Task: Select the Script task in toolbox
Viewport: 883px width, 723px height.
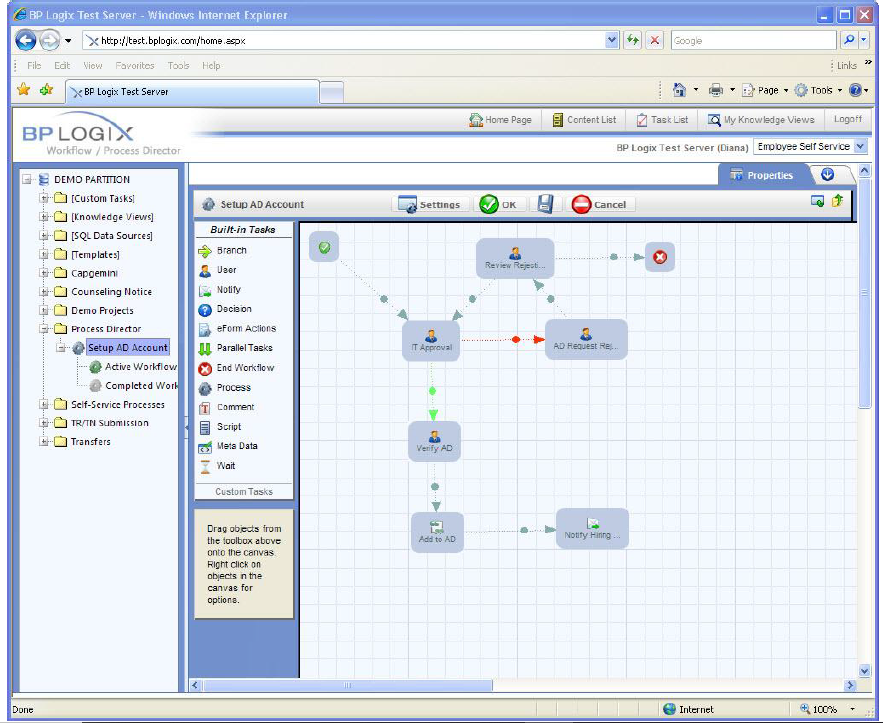Action: pos(220,427)
